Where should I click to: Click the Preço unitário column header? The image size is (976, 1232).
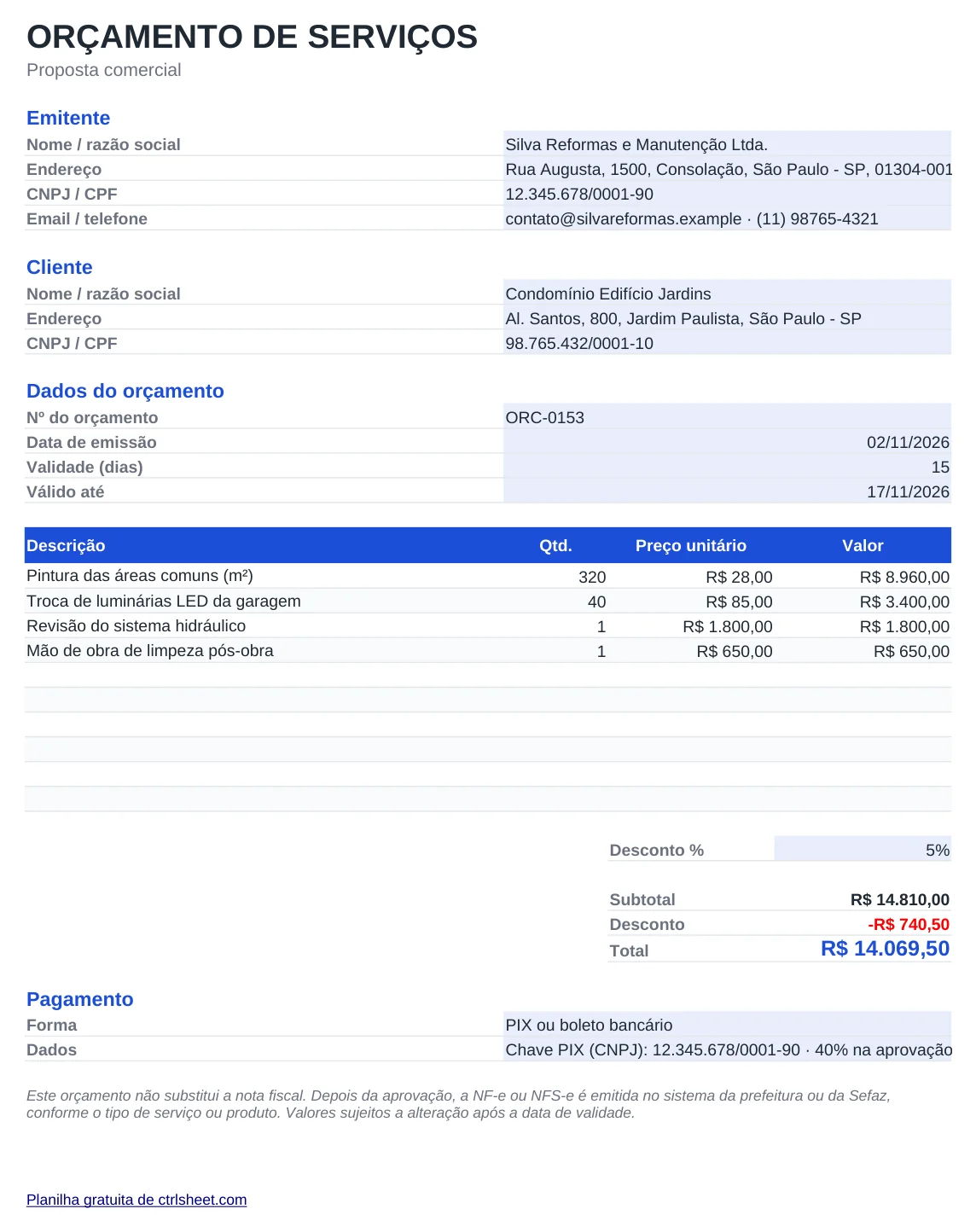click(691, 545)
